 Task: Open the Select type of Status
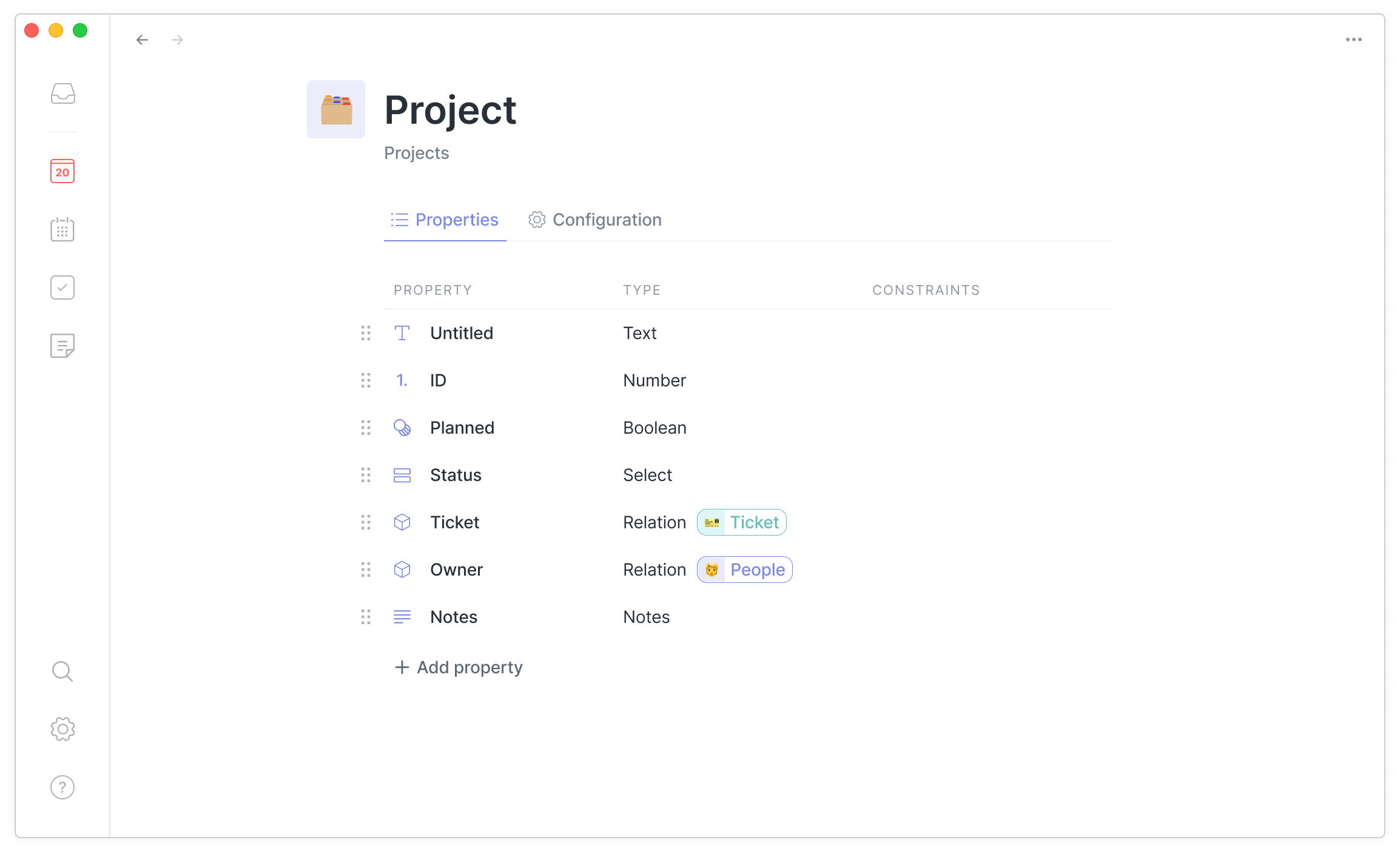pos(647,475)
